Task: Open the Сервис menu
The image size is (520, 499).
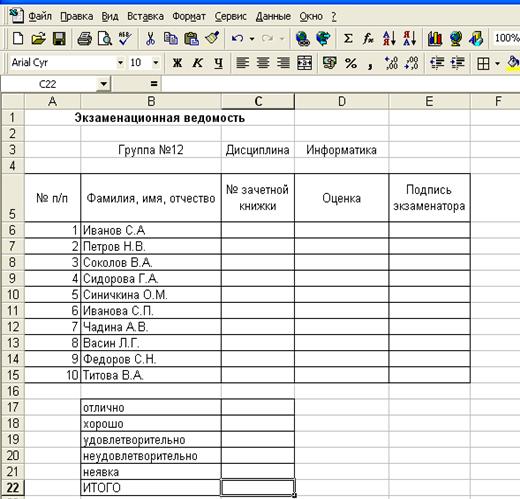Action: coord(231,16)
